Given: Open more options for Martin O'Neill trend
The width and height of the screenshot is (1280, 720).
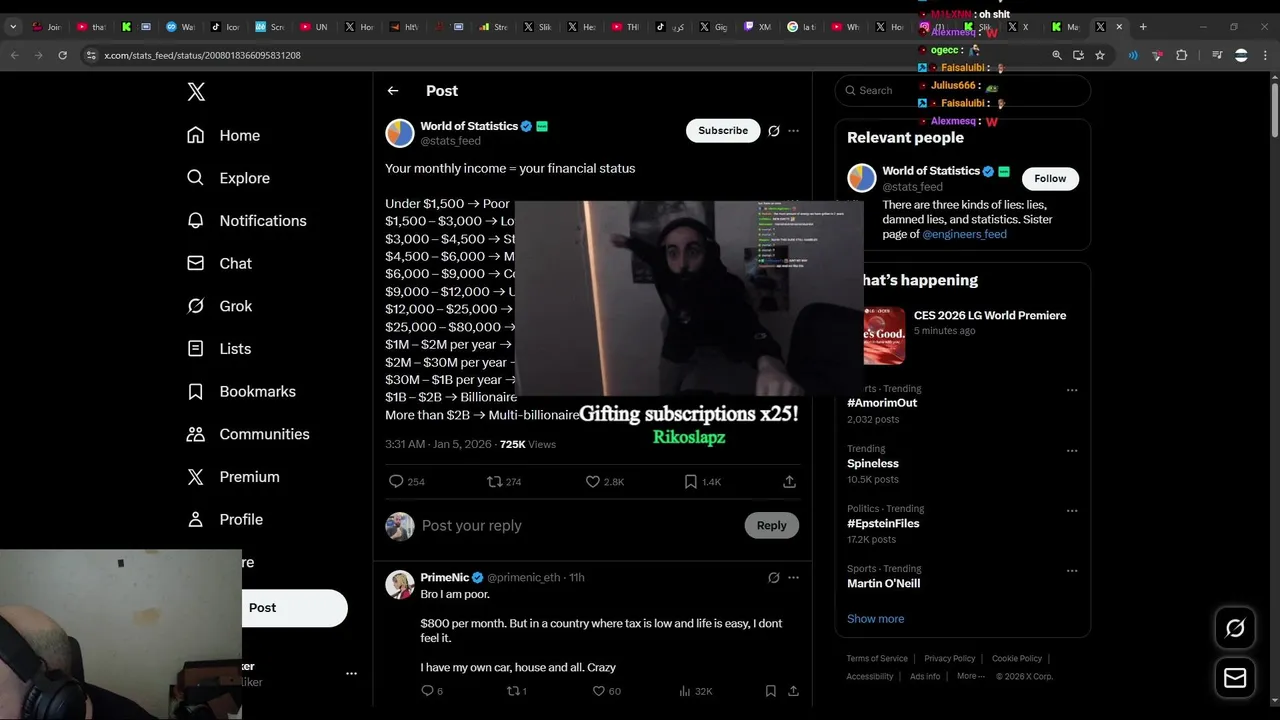Looking at the screenshot, I should 1072,571.
